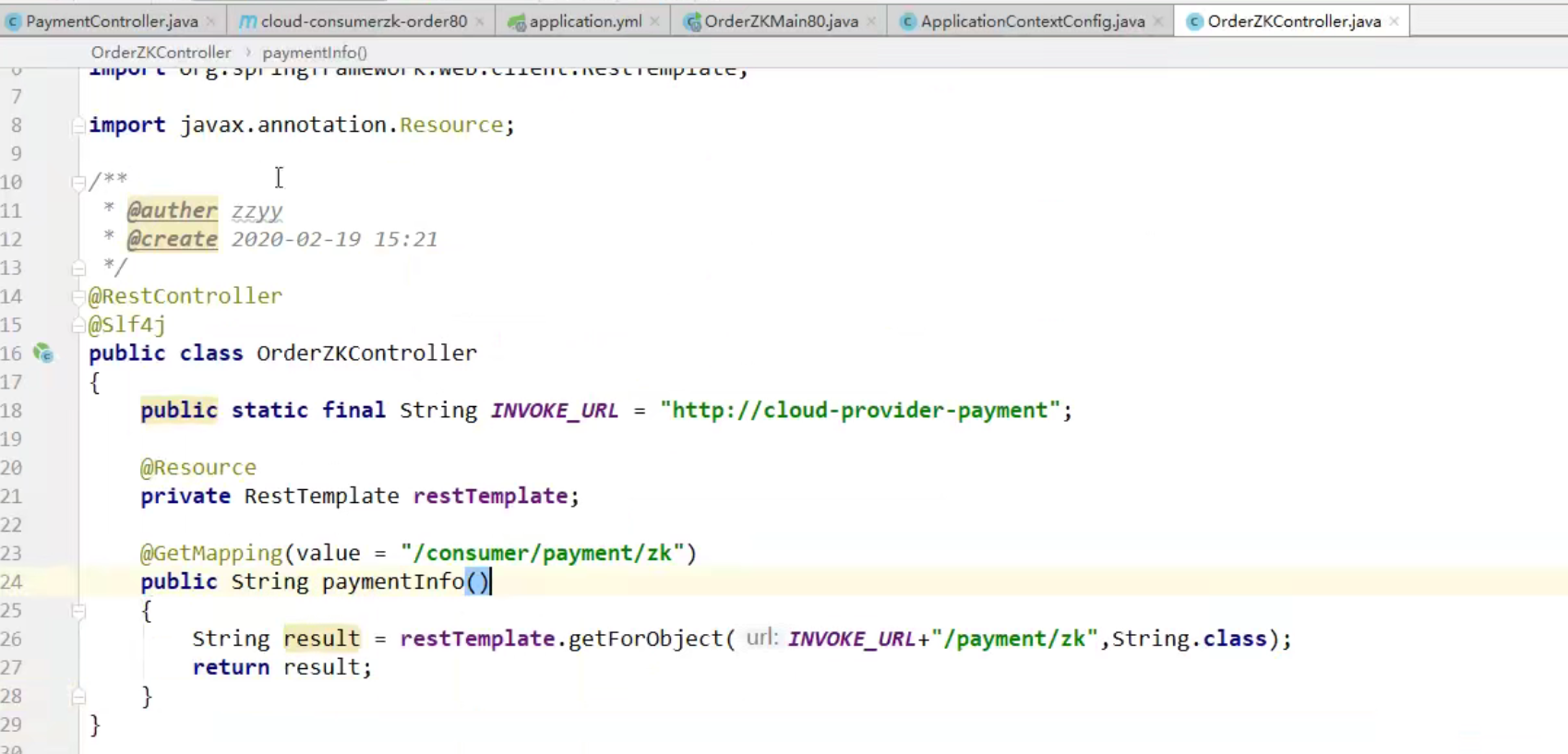Click the "paymentInfo" method name on line 24
Viewport: 1568px width, 754px height.
[393, 582]
